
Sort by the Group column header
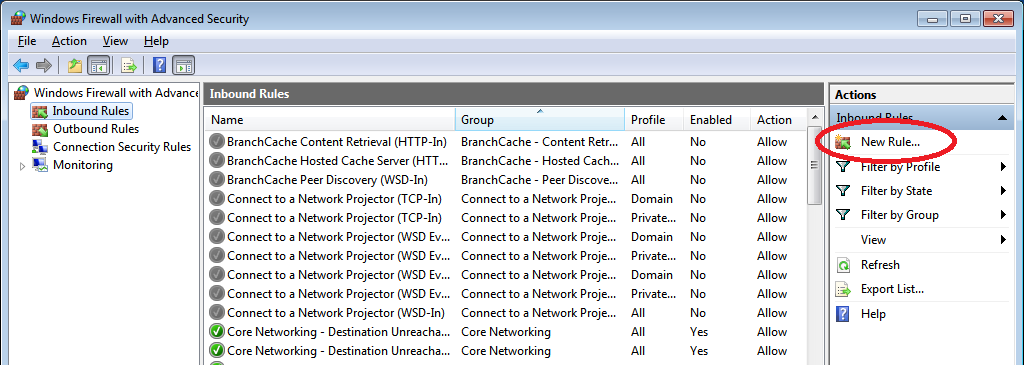tap(539, 120)
